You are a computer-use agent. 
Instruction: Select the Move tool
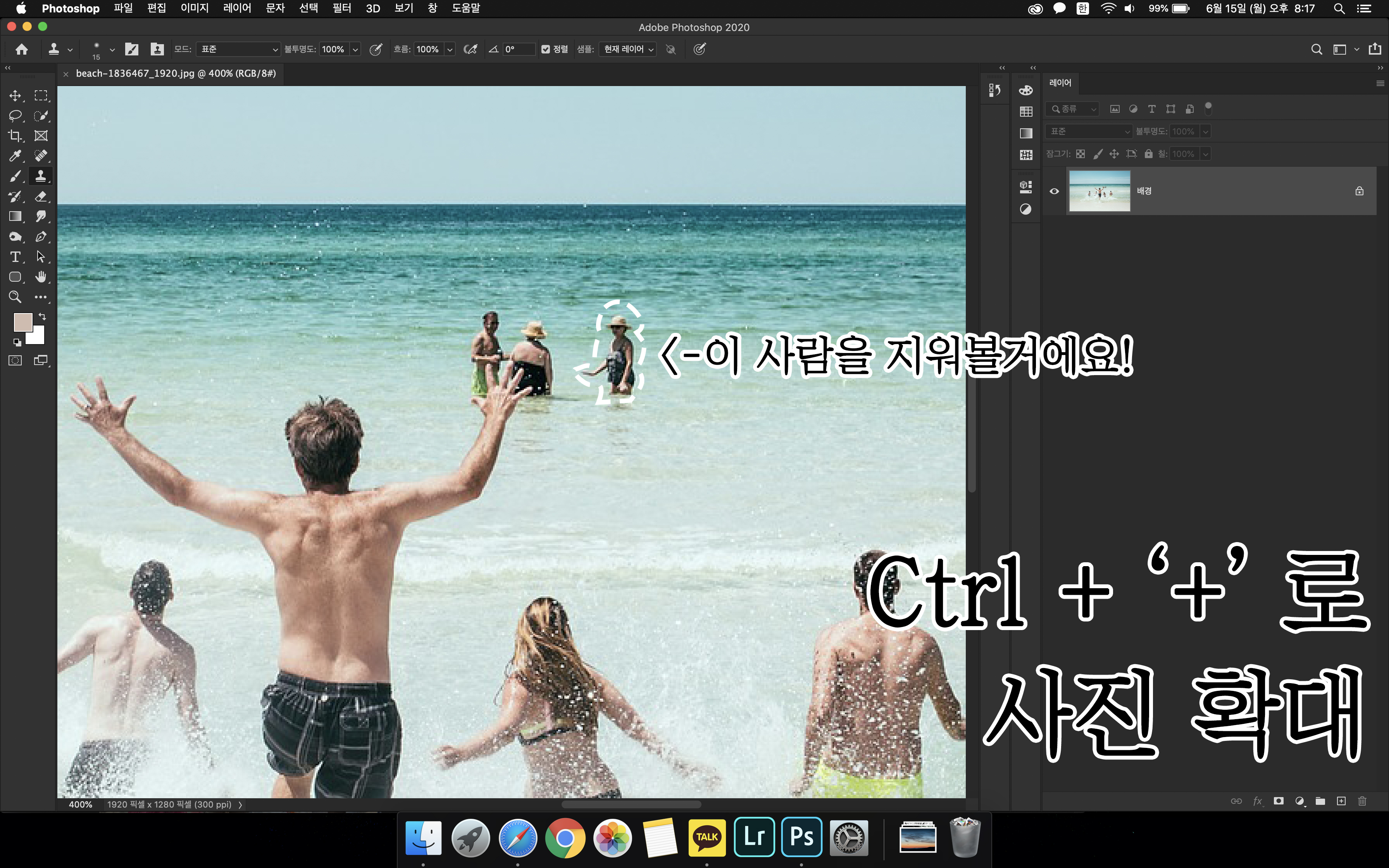[x=15, y=95]
